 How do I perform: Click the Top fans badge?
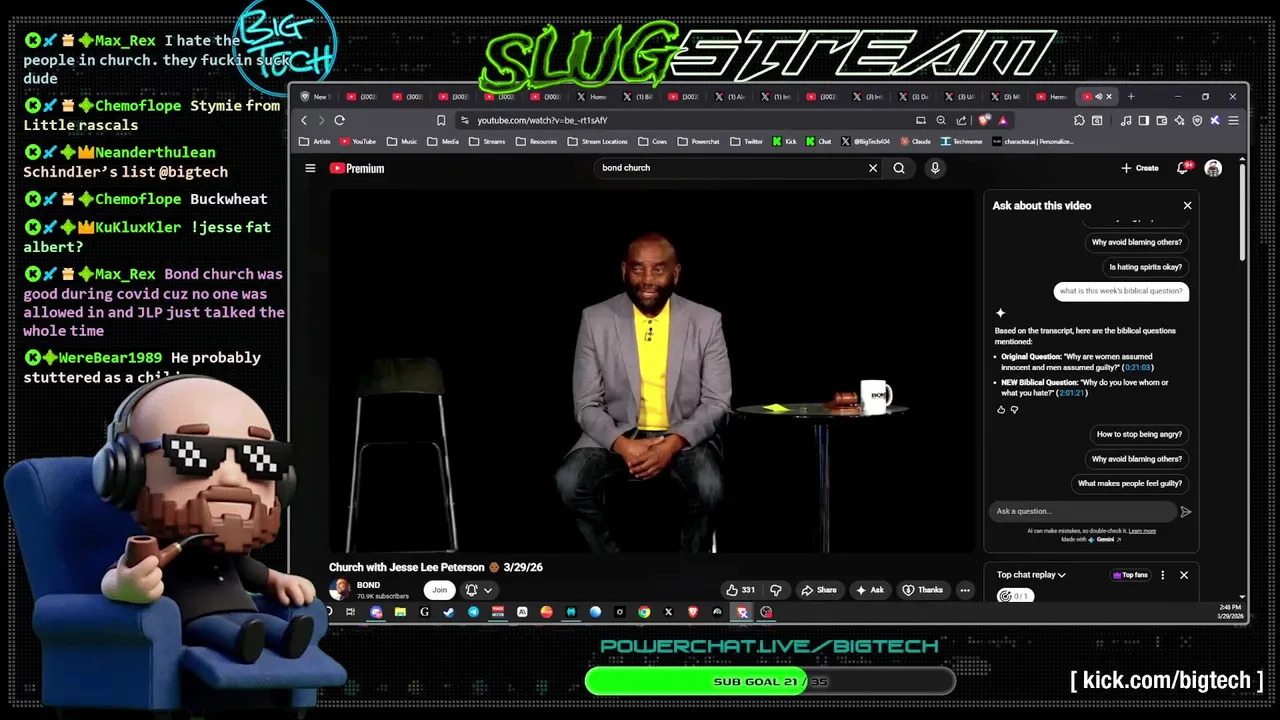pyautogui.click(x=1130, y=575)
